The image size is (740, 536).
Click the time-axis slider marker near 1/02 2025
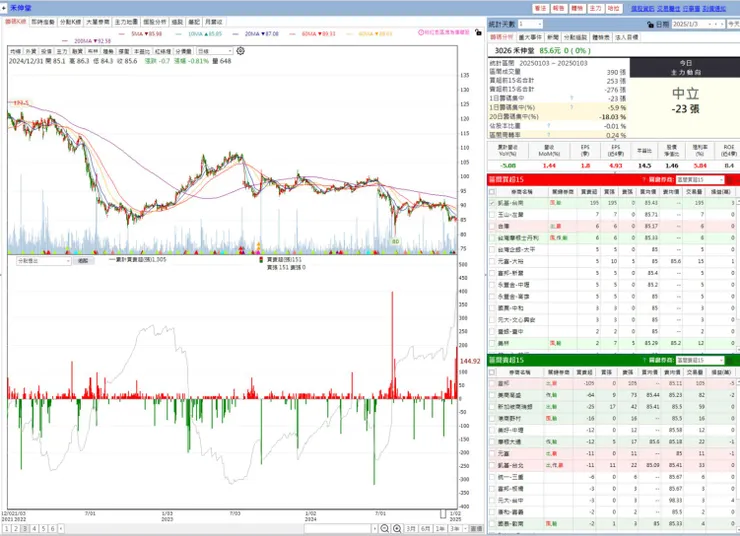coord(443,513)
